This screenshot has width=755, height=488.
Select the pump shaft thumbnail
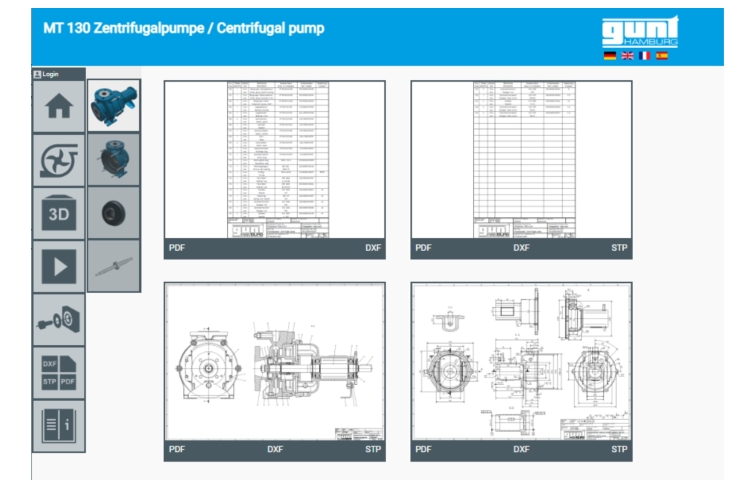114,266
